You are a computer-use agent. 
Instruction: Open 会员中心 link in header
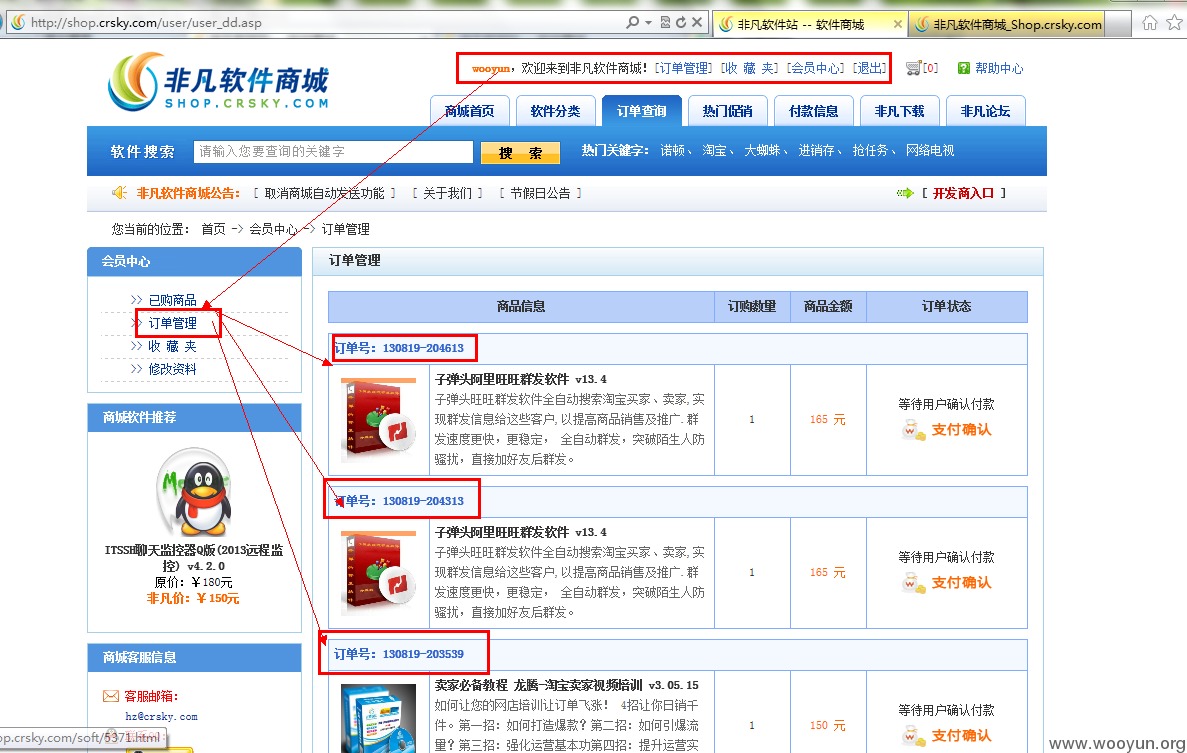[815, 68]
